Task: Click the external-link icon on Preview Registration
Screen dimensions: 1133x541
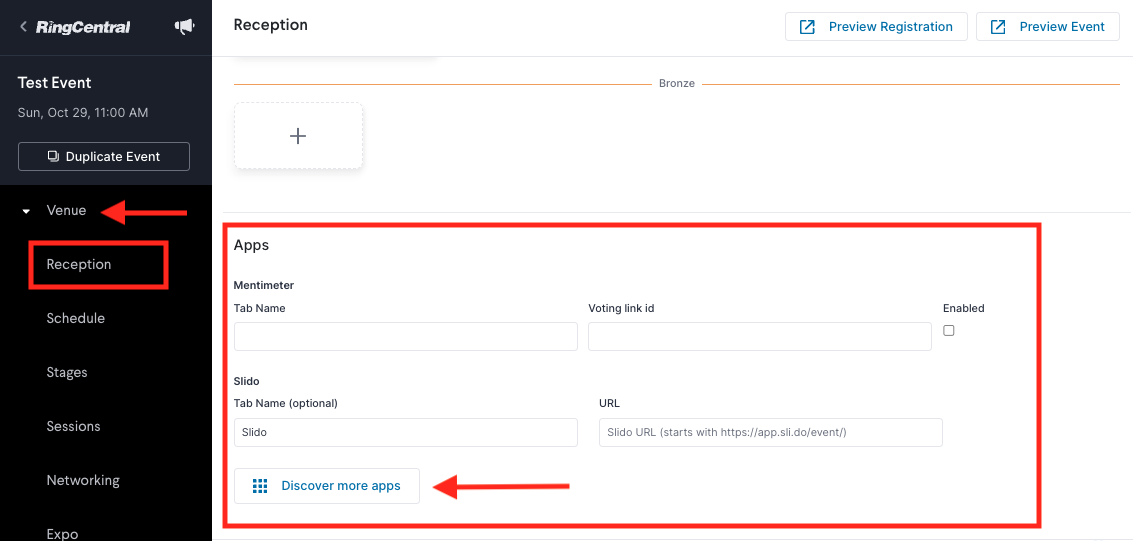Action: point(807,27)
